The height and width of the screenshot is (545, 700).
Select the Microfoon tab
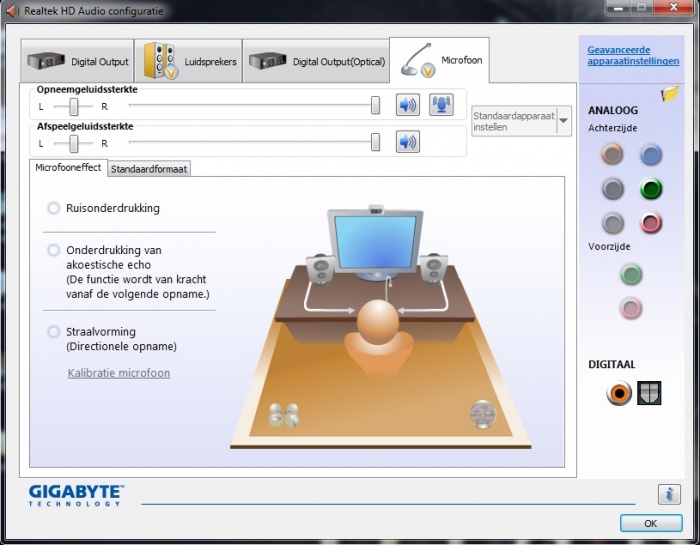pyautogui.click(x=440, y=60)
